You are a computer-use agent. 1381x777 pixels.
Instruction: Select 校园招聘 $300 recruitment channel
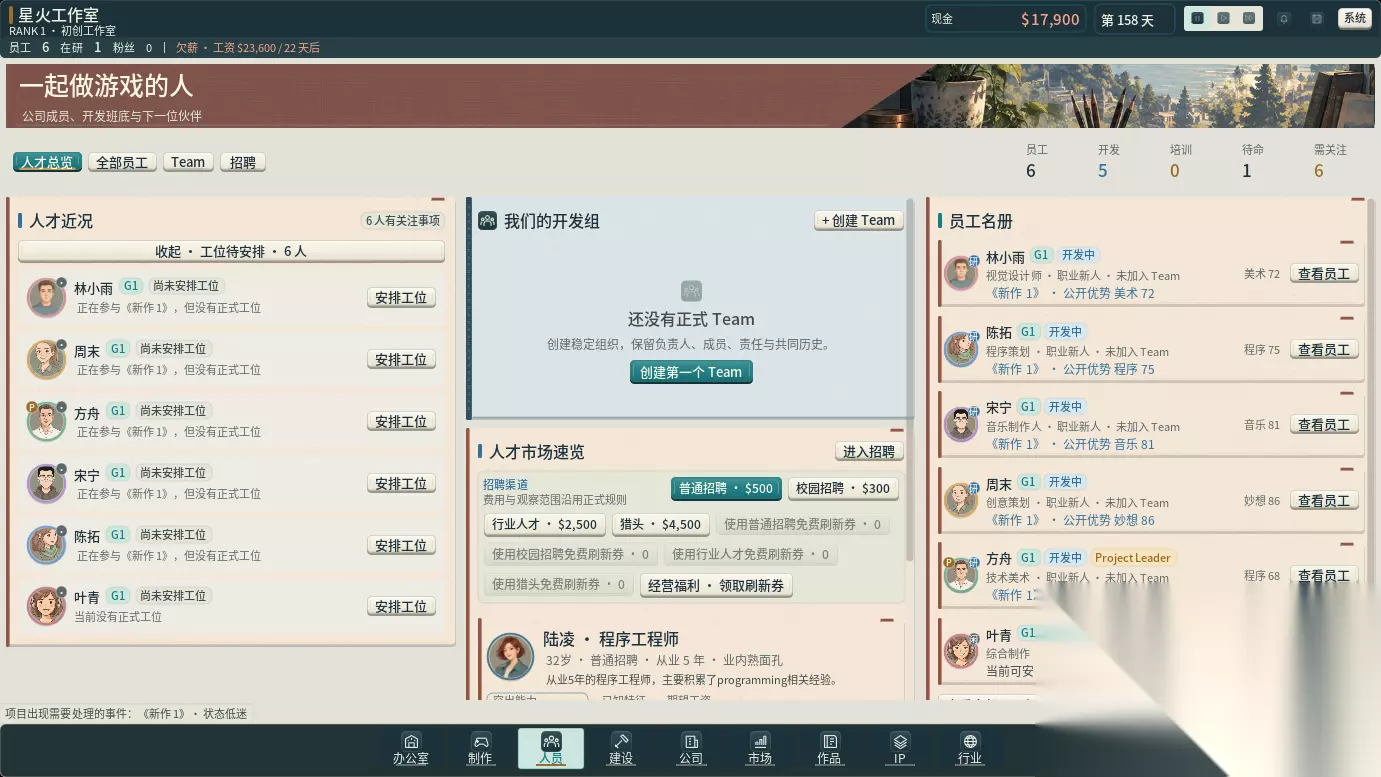[x=843, y=488]
